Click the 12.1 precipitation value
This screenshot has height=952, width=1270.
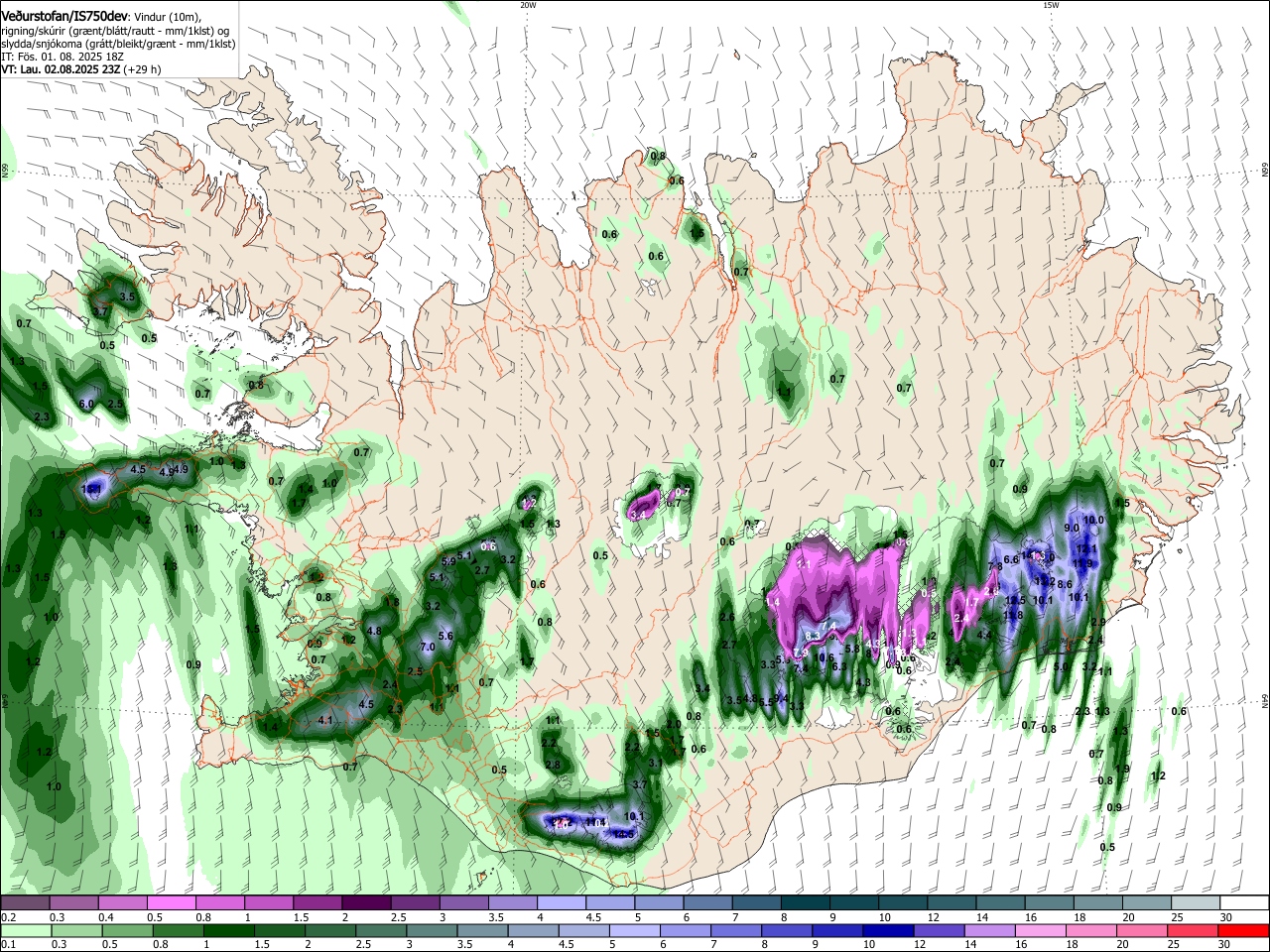click(x=1087, y=547)
